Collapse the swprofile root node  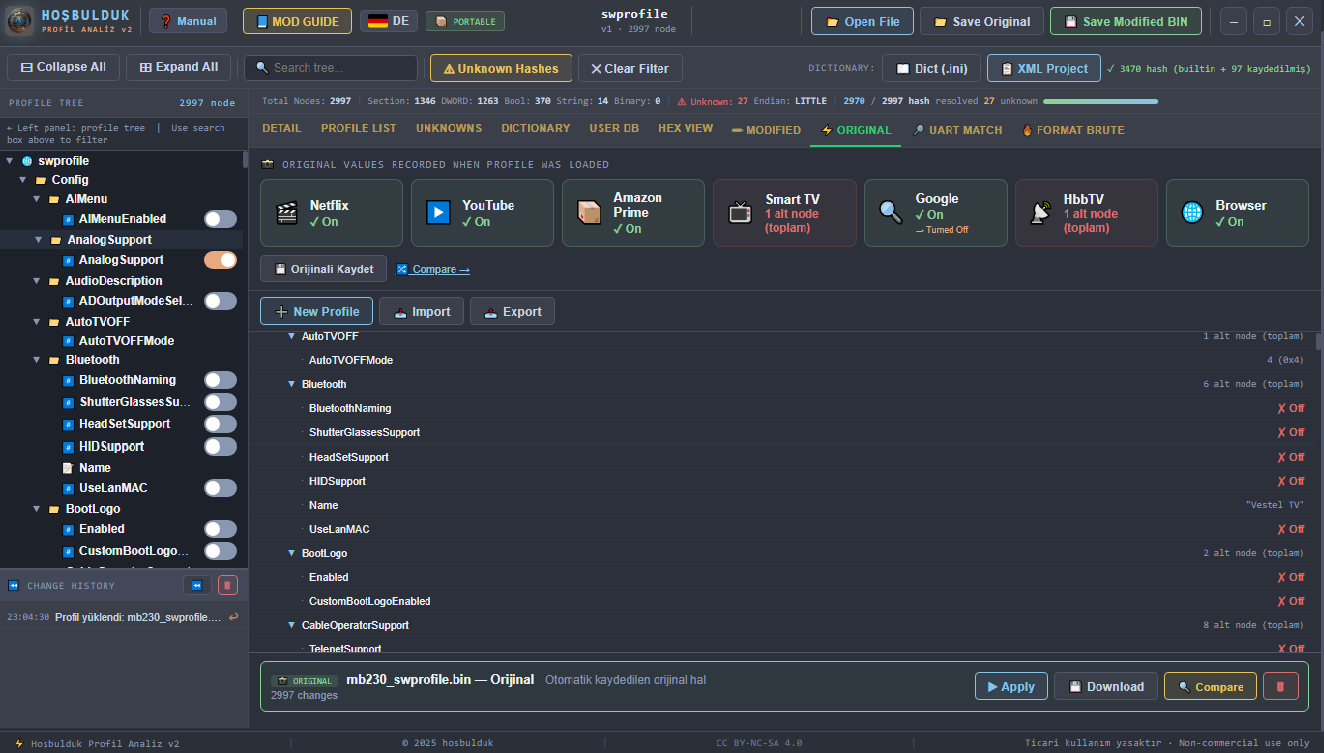point(10,161)
